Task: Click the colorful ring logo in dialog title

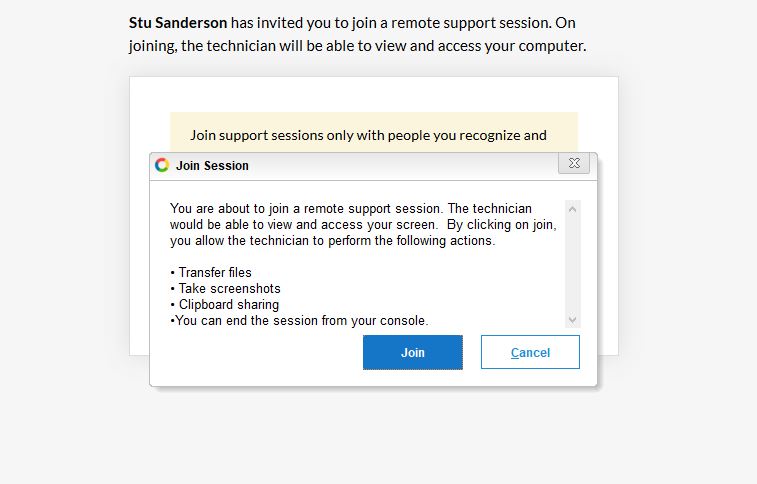Action: (x=162, y=165)
